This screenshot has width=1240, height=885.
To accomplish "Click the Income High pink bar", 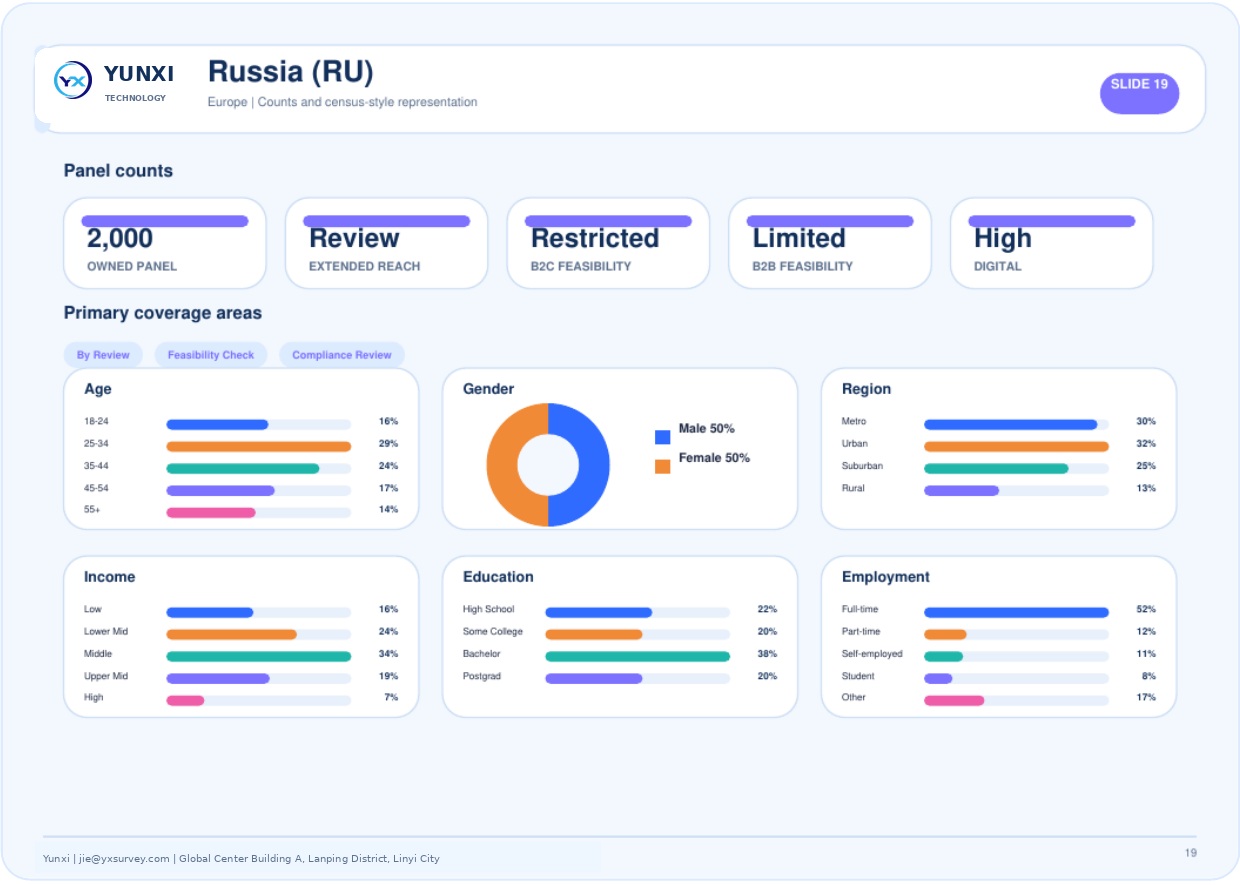I will click(x=185, y=700).
